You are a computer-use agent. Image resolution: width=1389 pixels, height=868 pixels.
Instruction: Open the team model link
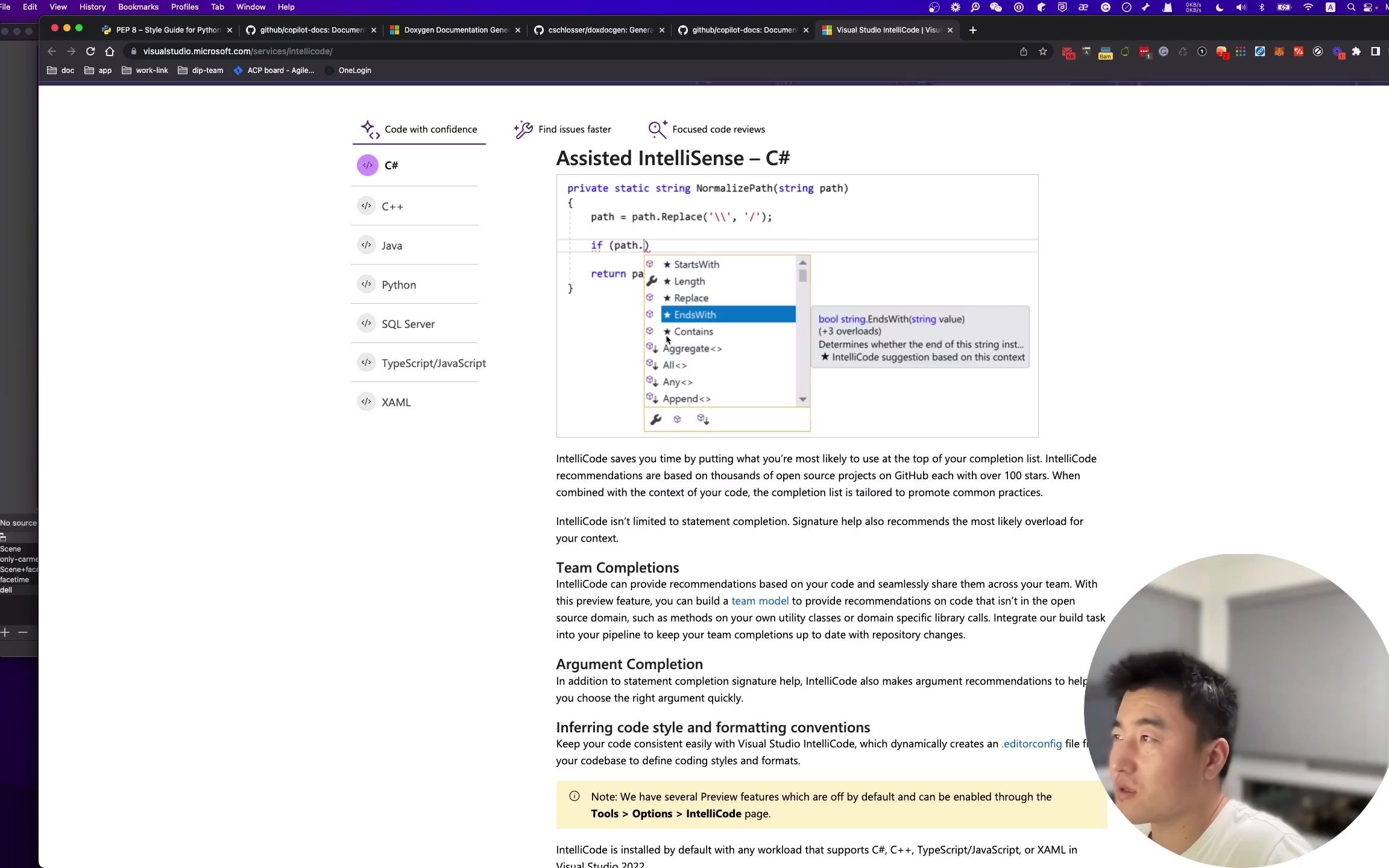760,601
